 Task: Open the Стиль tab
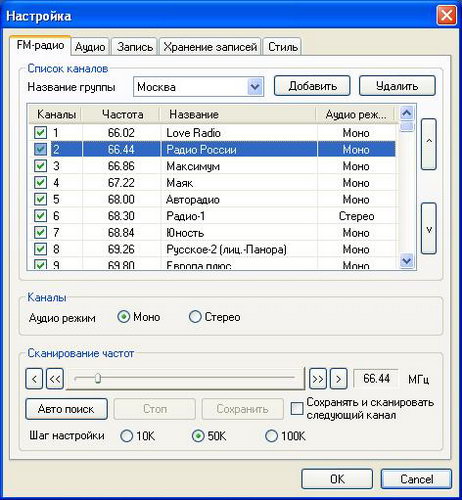pyautogui.click(x=283, y=47)
